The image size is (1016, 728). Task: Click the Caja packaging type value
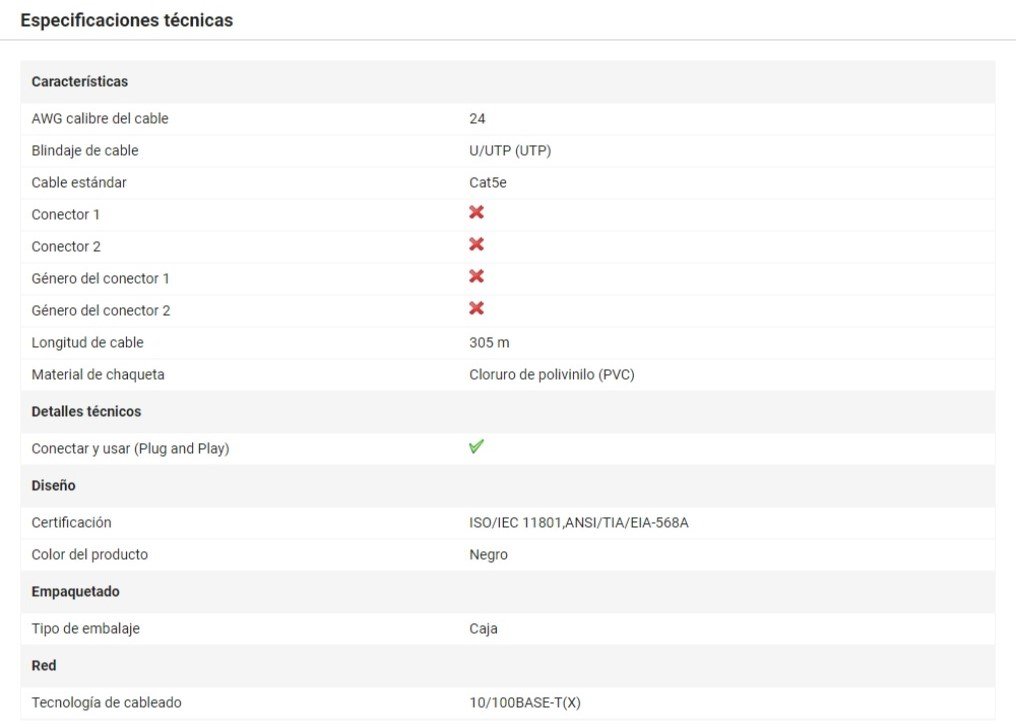point(483,628)
